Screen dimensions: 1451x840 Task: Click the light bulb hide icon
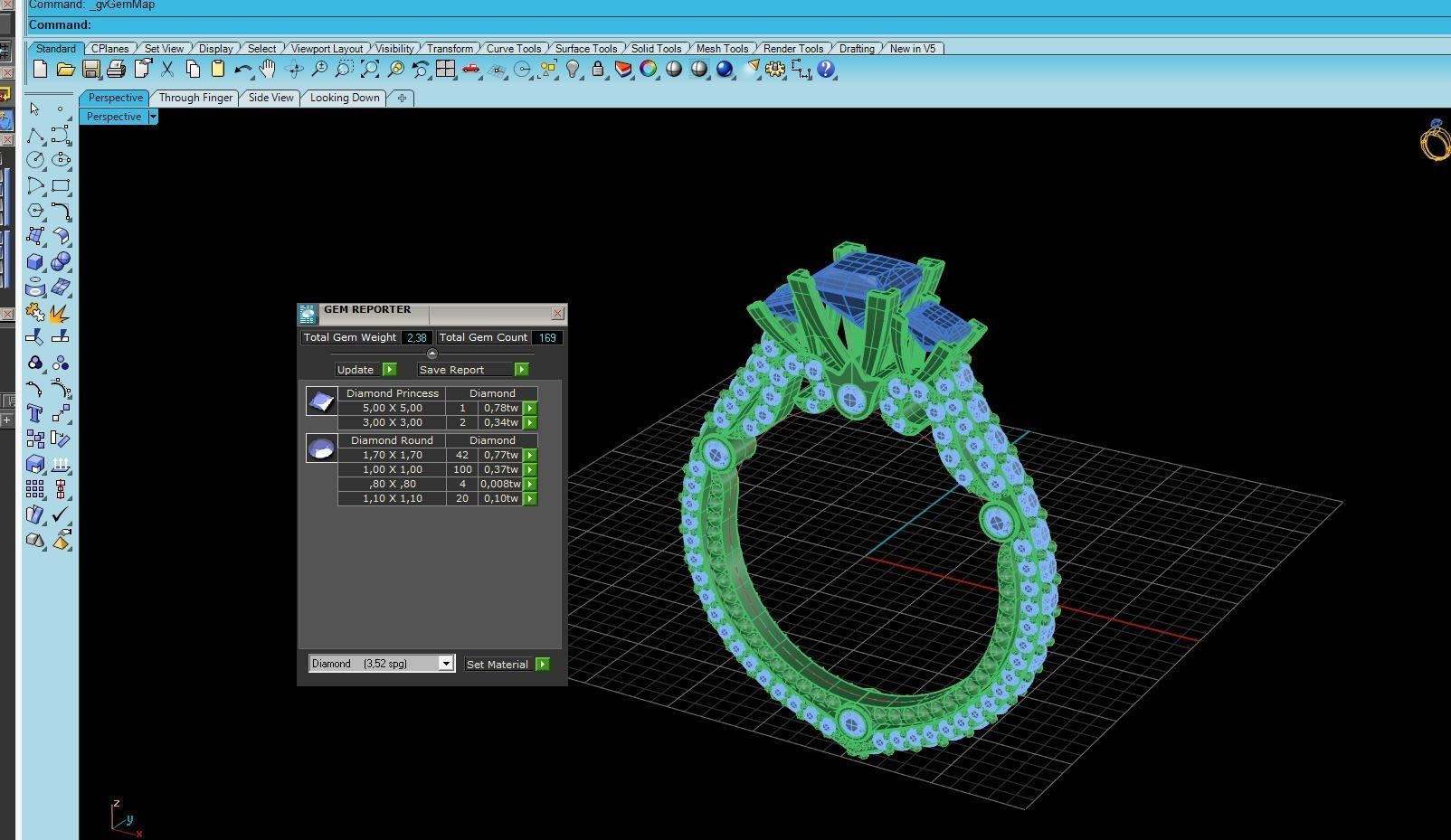point(573,70)
